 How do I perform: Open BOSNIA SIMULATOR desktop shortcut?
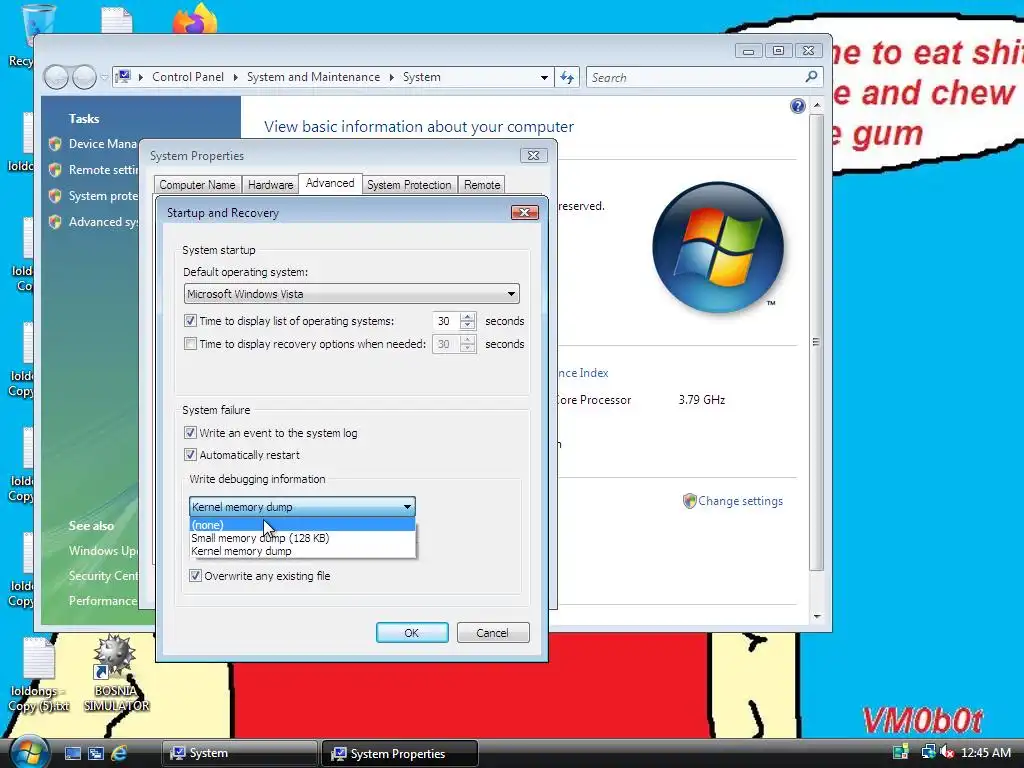coord(116,674)
